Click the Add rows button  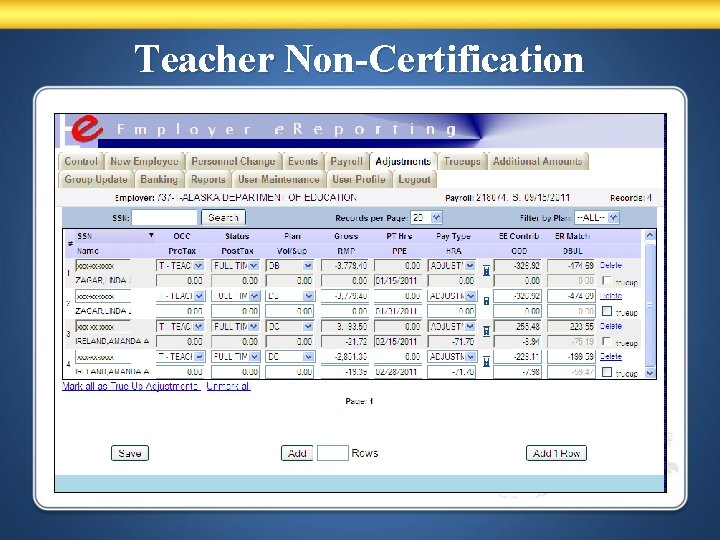pyautogui.click(x=297, y=453)
